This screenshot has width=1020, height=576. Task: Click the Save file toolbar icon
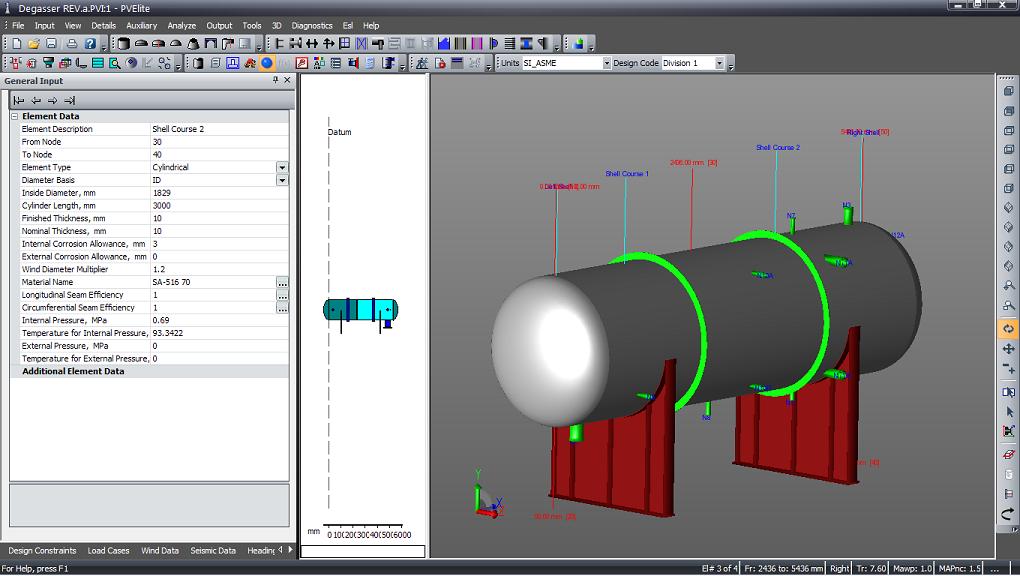(52, 44)
